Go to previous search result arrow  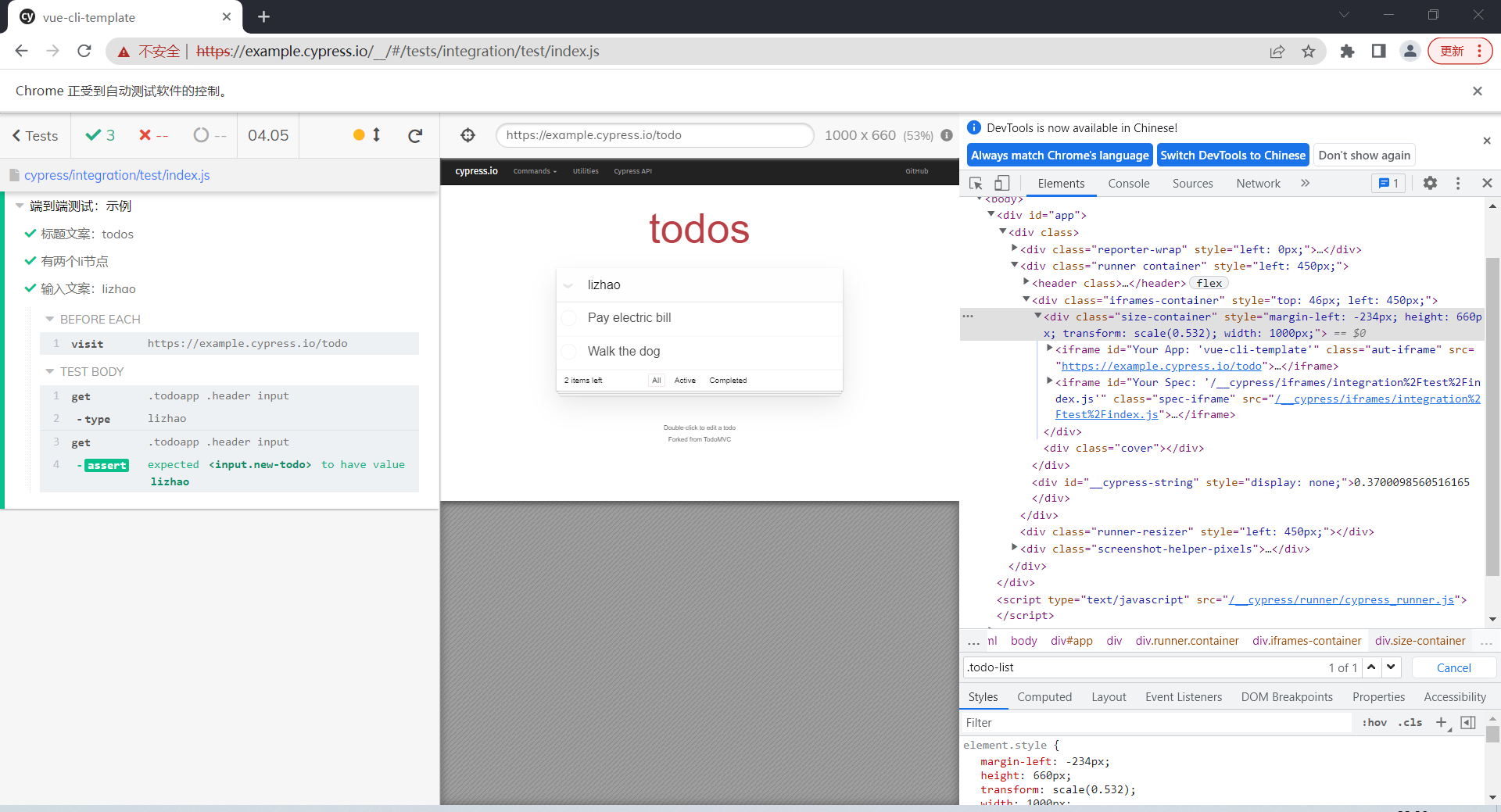1371,667
